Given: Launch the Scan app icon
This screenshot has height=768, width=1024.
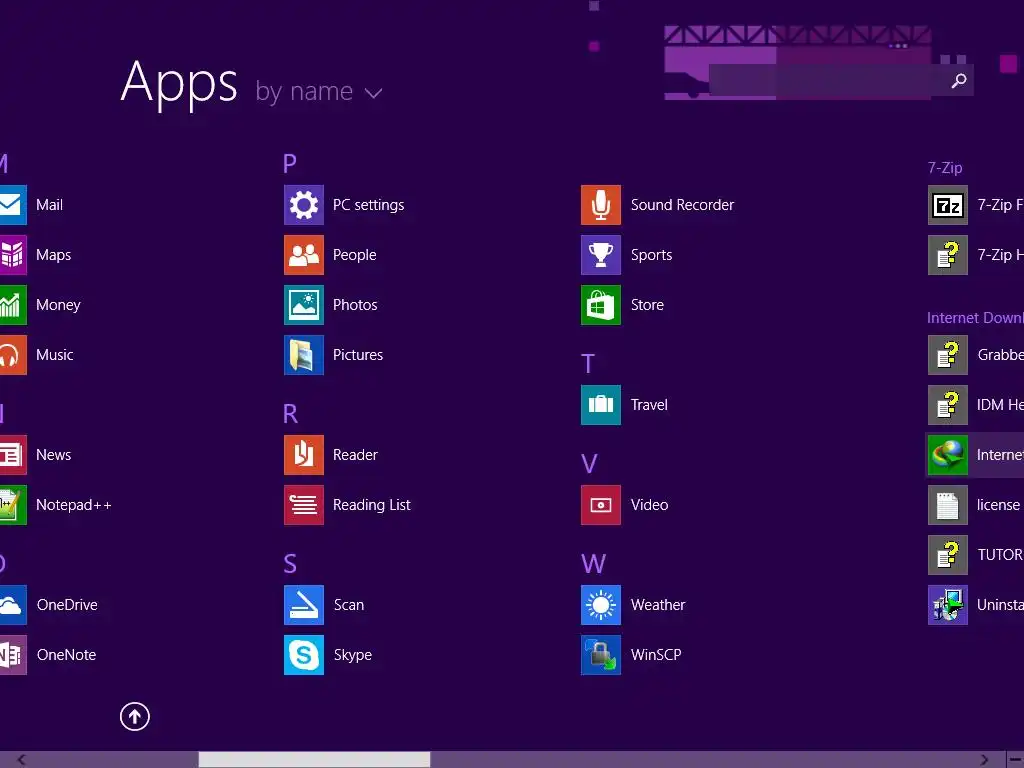Looking at the screenshot, I should tap(304, 605).
